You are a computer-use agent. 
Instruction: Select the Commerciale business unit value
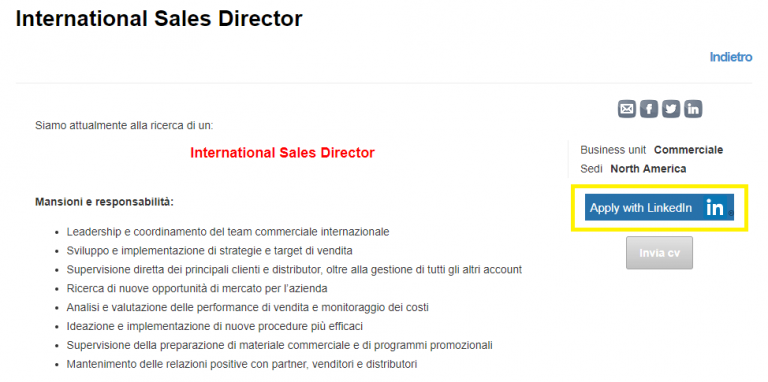tap(689, 150)
